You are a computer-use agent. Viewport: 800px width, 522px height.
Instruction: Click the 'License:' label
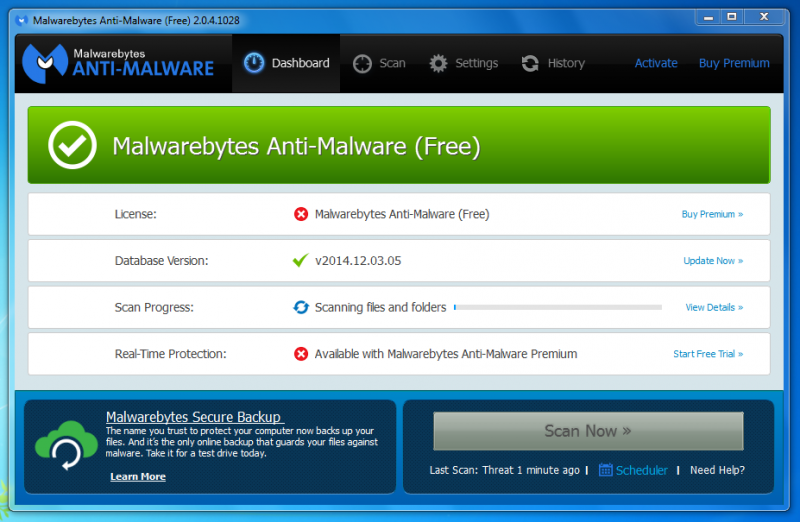pyautogui.click(x=136, y=214)
